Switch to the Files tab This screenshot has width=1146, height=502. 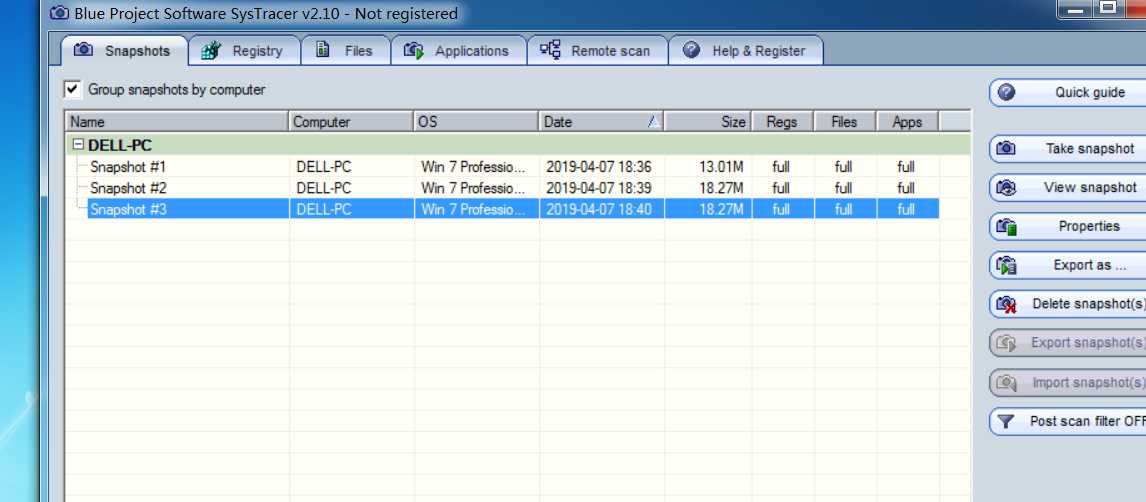(346, 50)
